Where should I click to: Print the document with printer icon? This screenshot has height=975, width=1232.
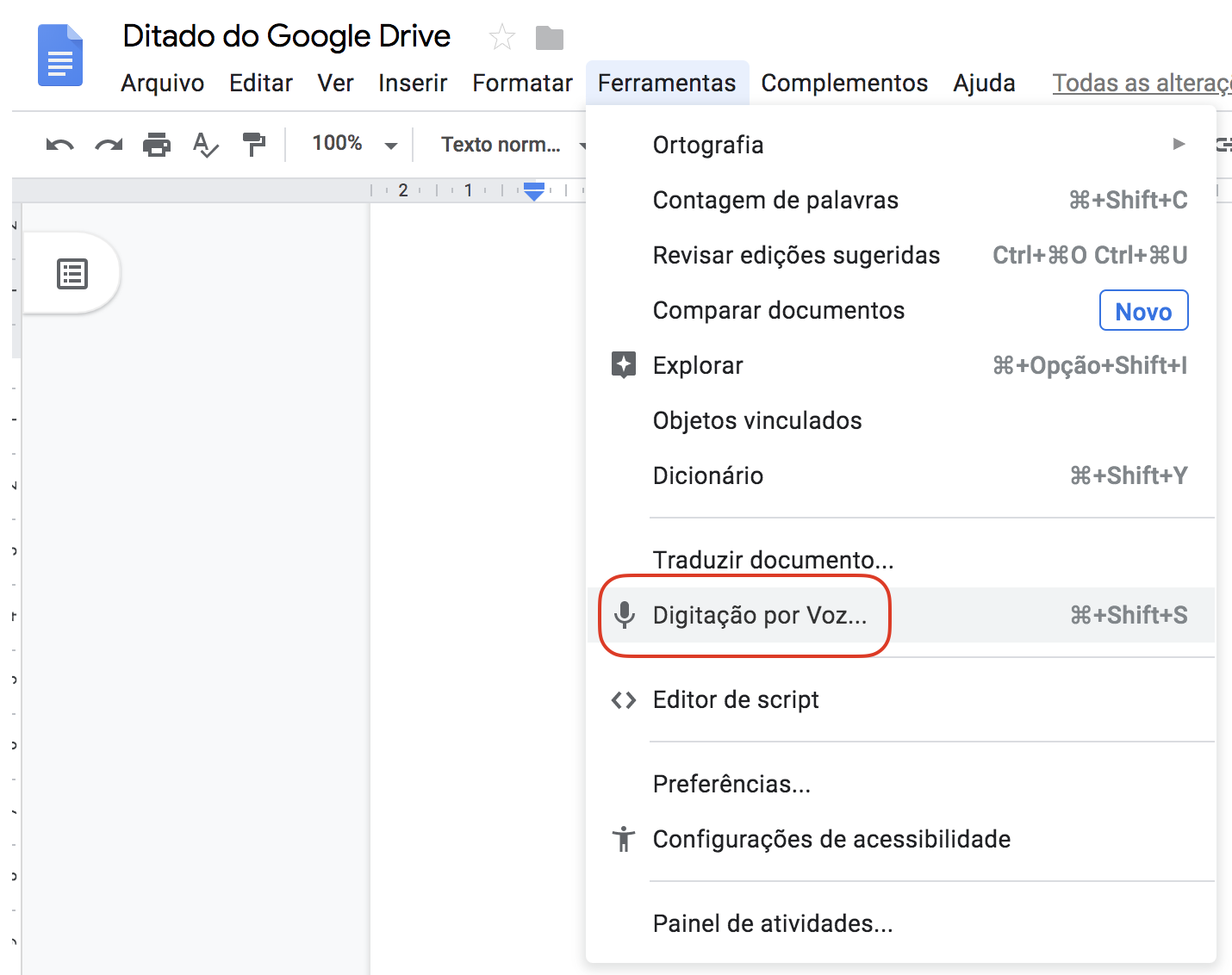157,144
